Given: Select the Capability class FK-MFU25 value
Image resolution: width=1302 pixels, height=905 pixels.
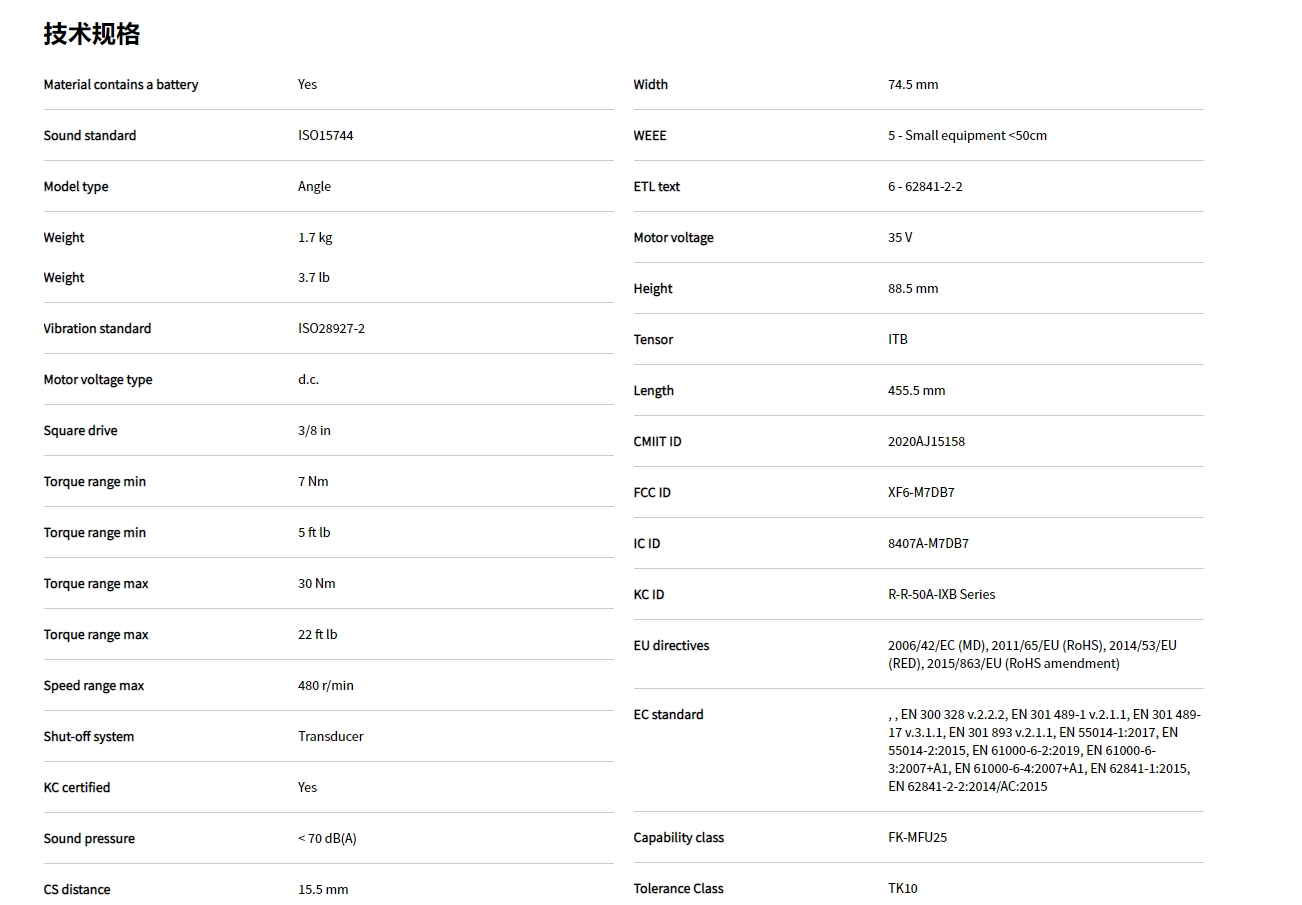Looking at the screenshot, I should 917,838.
